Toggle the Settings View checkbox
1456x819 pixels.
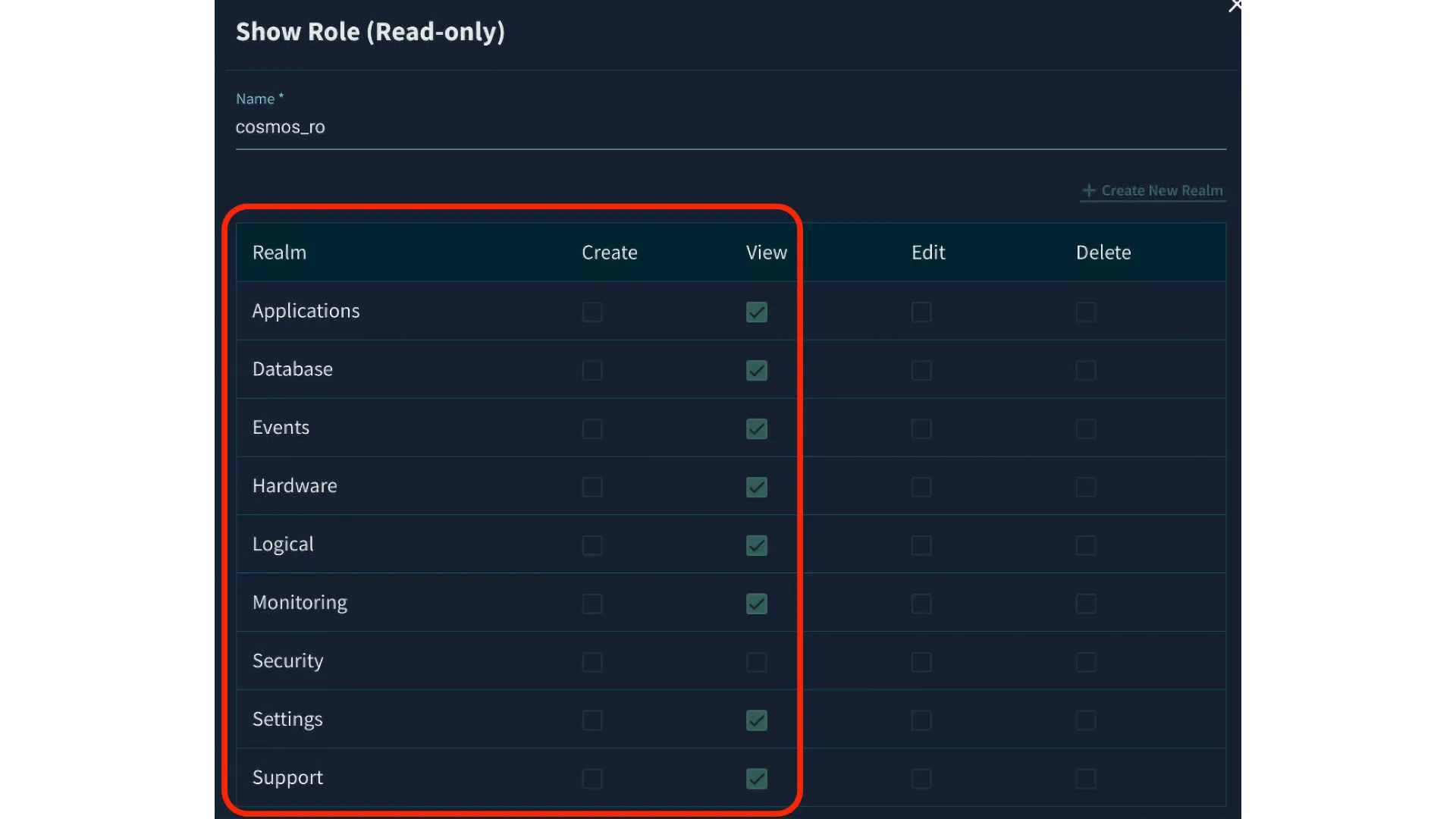coord(756,720)
